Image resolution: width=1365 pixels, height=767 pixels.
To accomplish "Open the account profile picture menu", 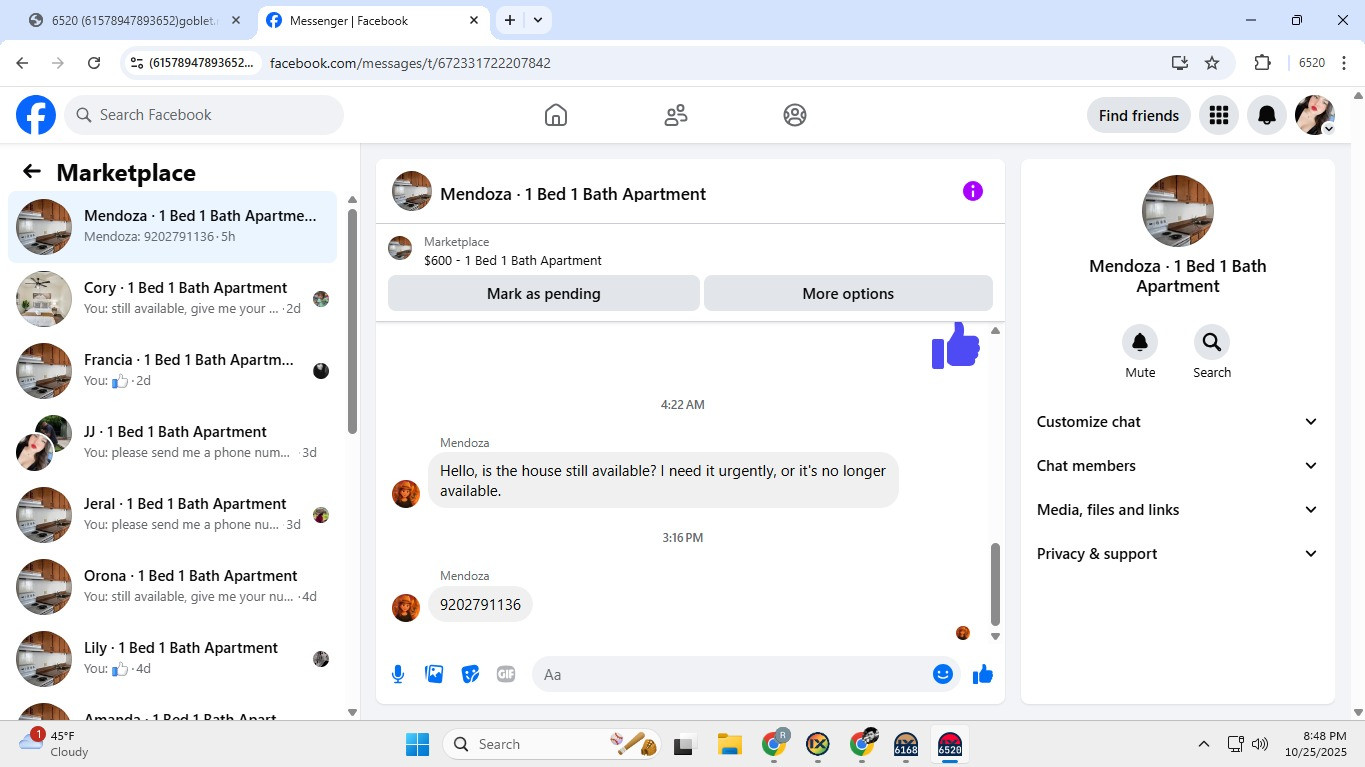I will [x=1315, y=115].
